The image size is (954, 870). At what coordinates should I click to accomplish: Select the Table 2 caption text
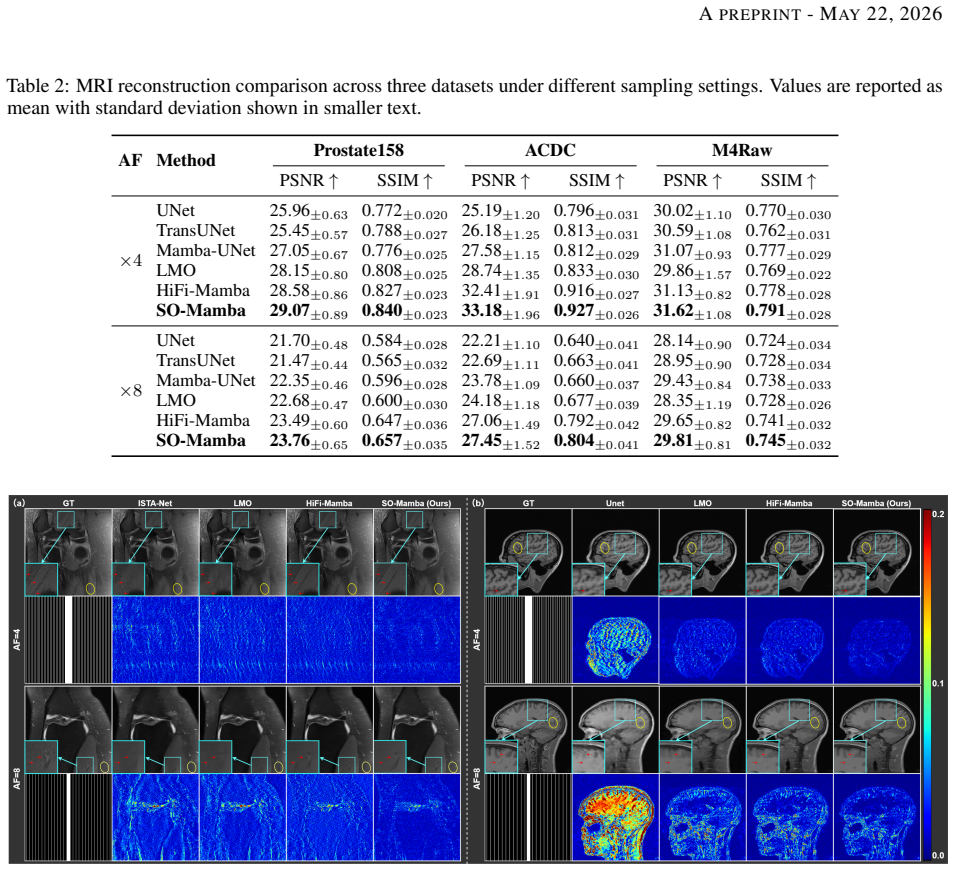[x=475, y=97]
